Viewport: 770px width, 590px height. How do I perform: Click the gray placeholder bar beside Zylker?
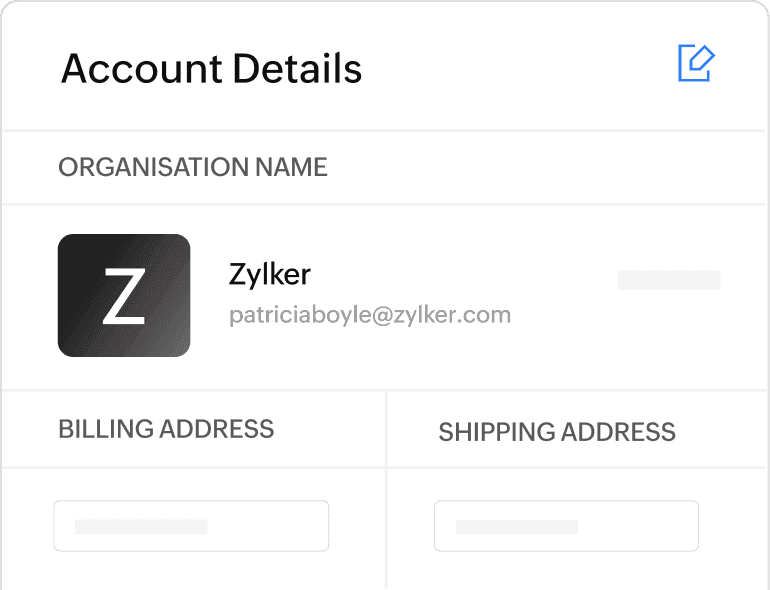pyautogui.click(x=668, y=280)
